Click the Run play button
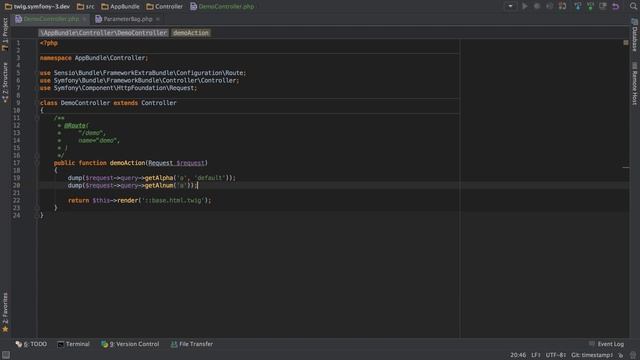Viewport: 640px width, 360px height. (x=525, y=7)
